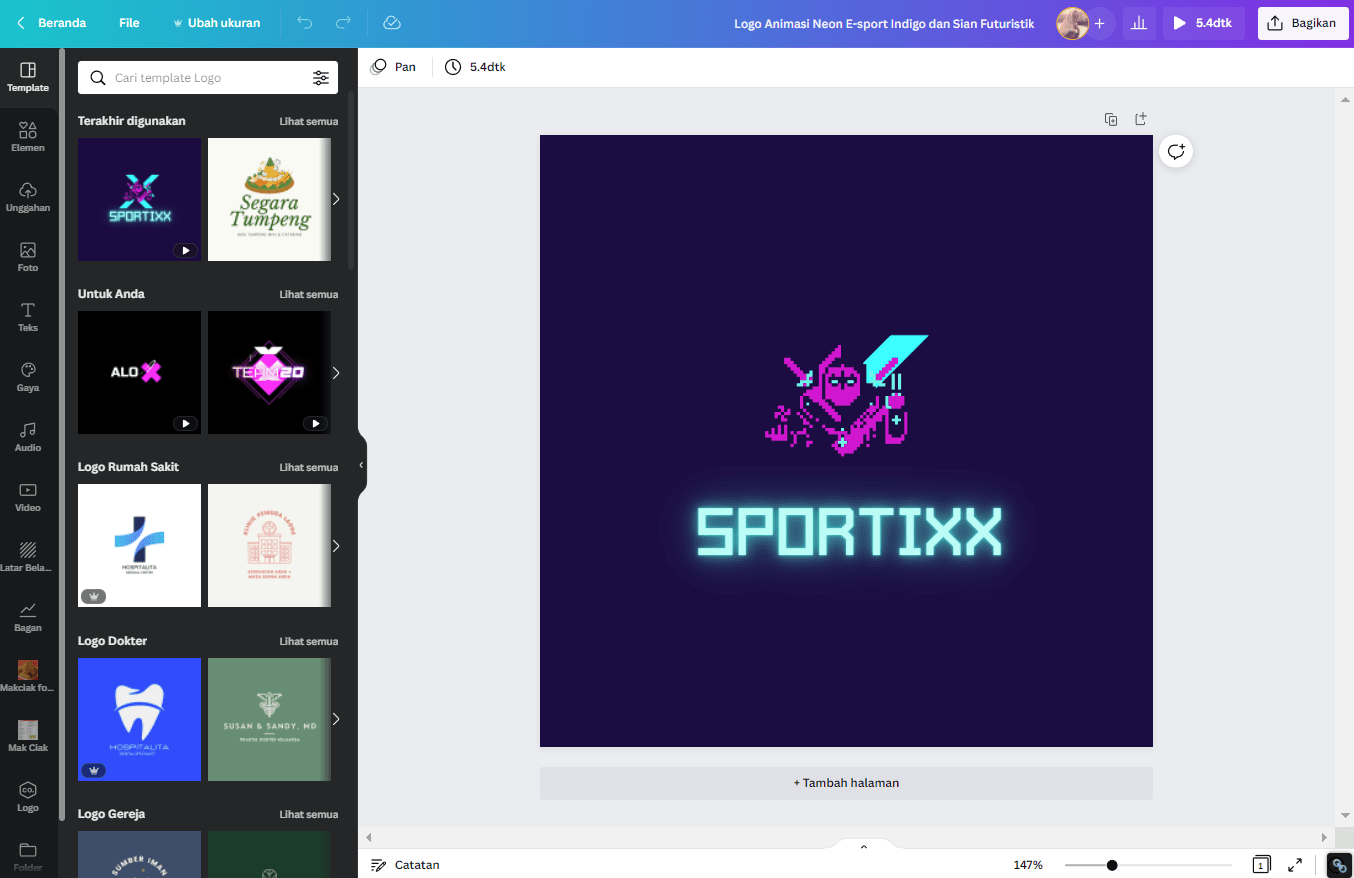Viewport: 1354px width, 878px height.
Task: Toggle fullscreen view from the bottom bar
Action: coord(1295,864)
